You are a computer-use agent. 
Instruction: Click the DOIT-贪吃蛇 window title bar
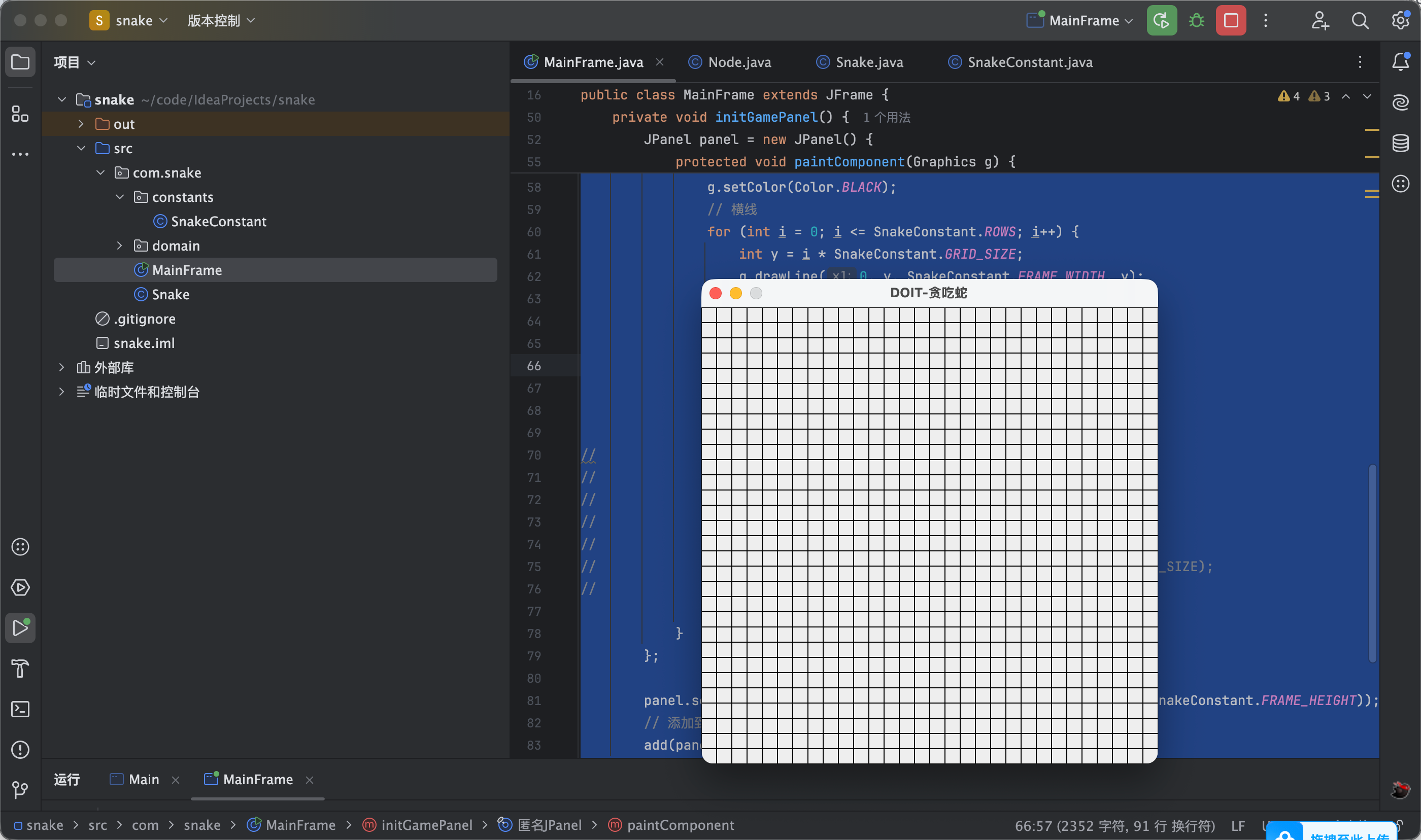click(929, 293)
